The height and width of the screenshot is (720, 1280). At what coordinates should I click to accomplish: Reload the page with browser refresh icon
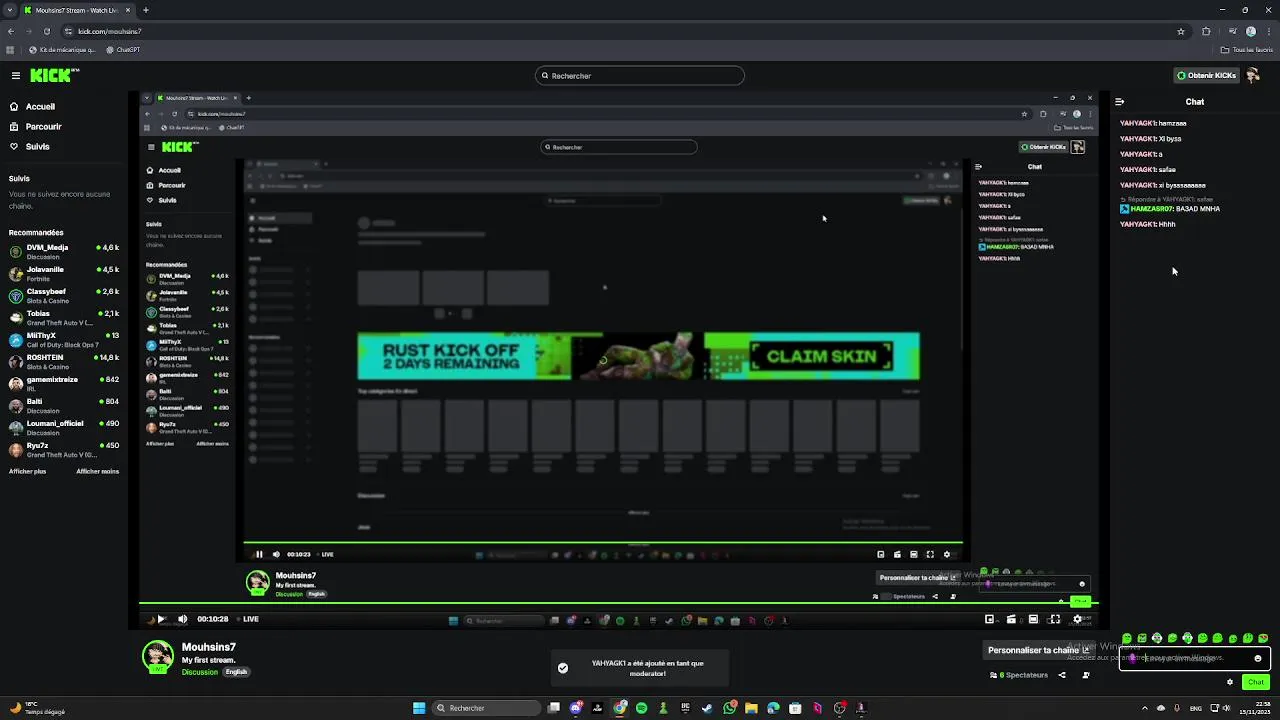coord(46,31)
